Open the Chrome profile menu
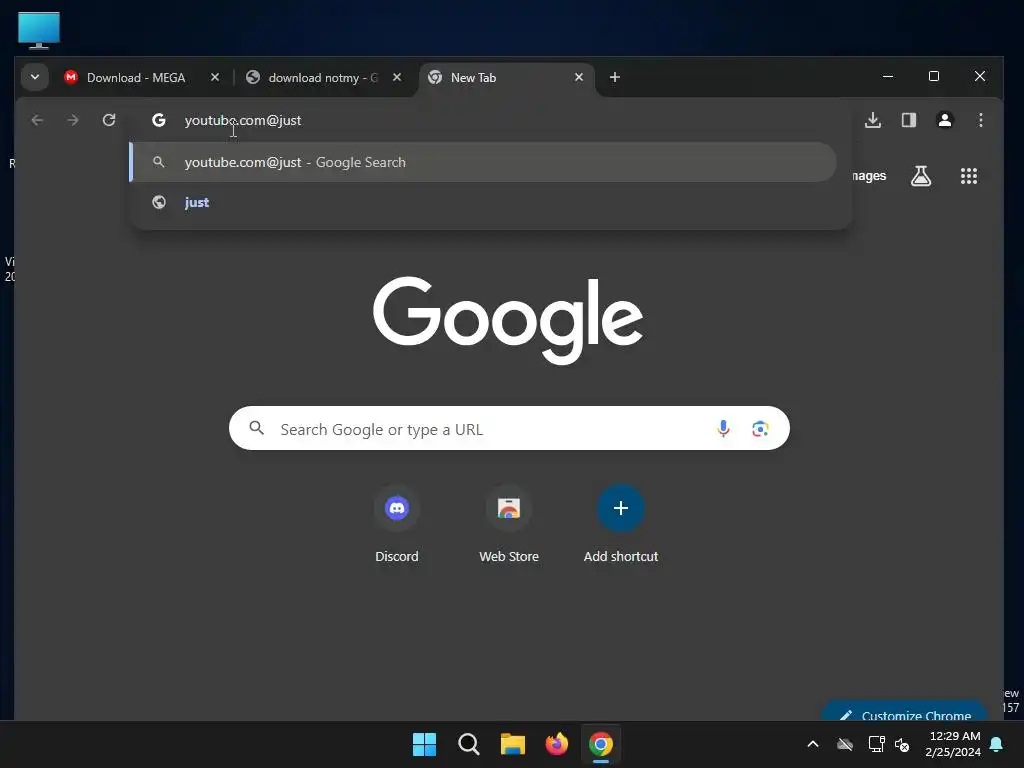 (945, 120)
